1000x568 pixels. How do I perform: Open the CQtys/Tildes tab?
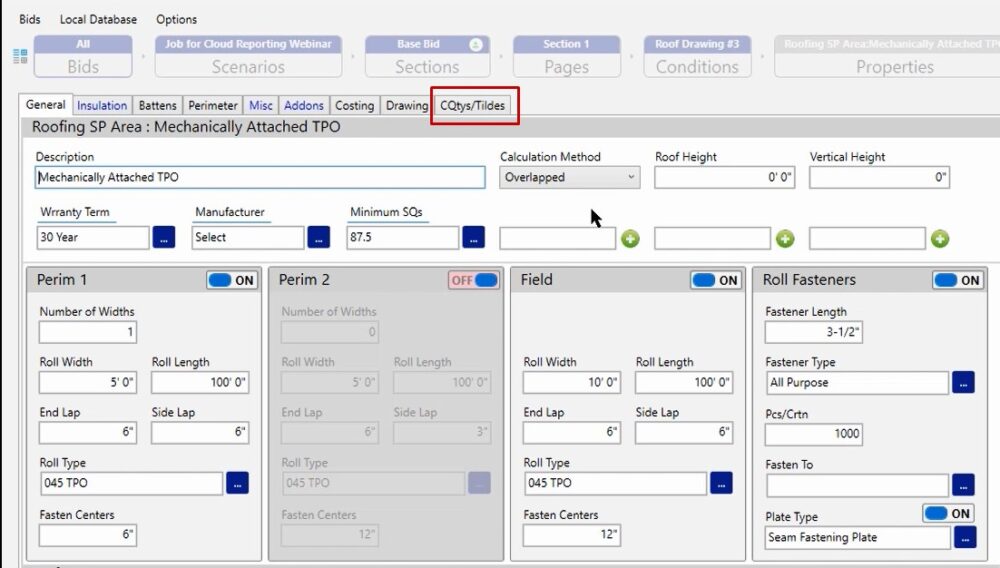coord(473,106)
